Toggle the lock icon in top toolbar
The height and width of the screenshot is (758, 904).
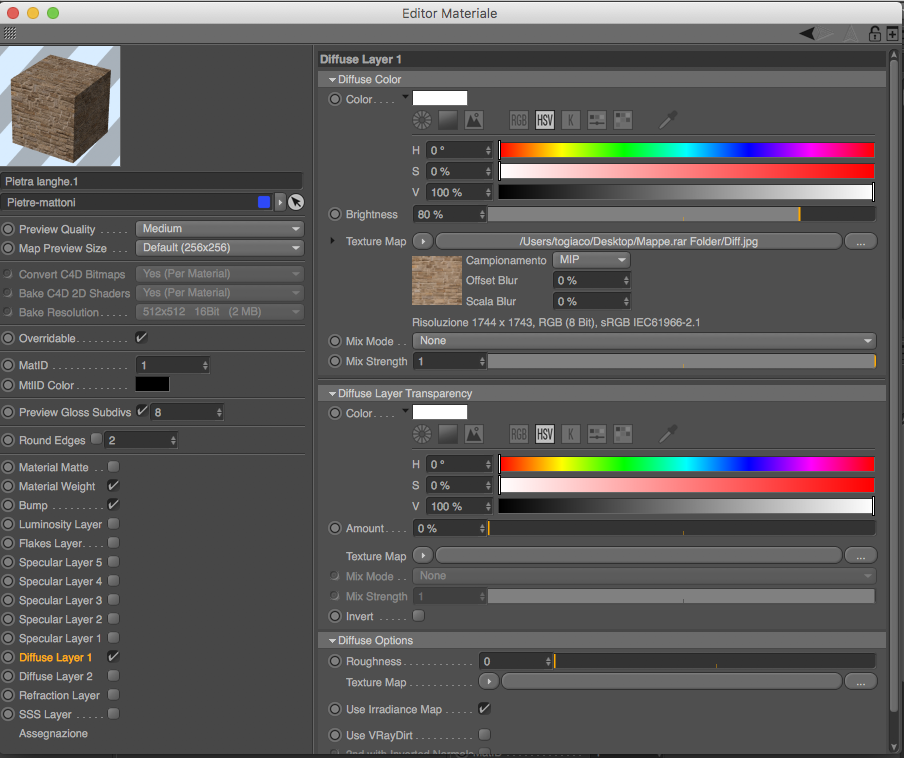point(875,33)
